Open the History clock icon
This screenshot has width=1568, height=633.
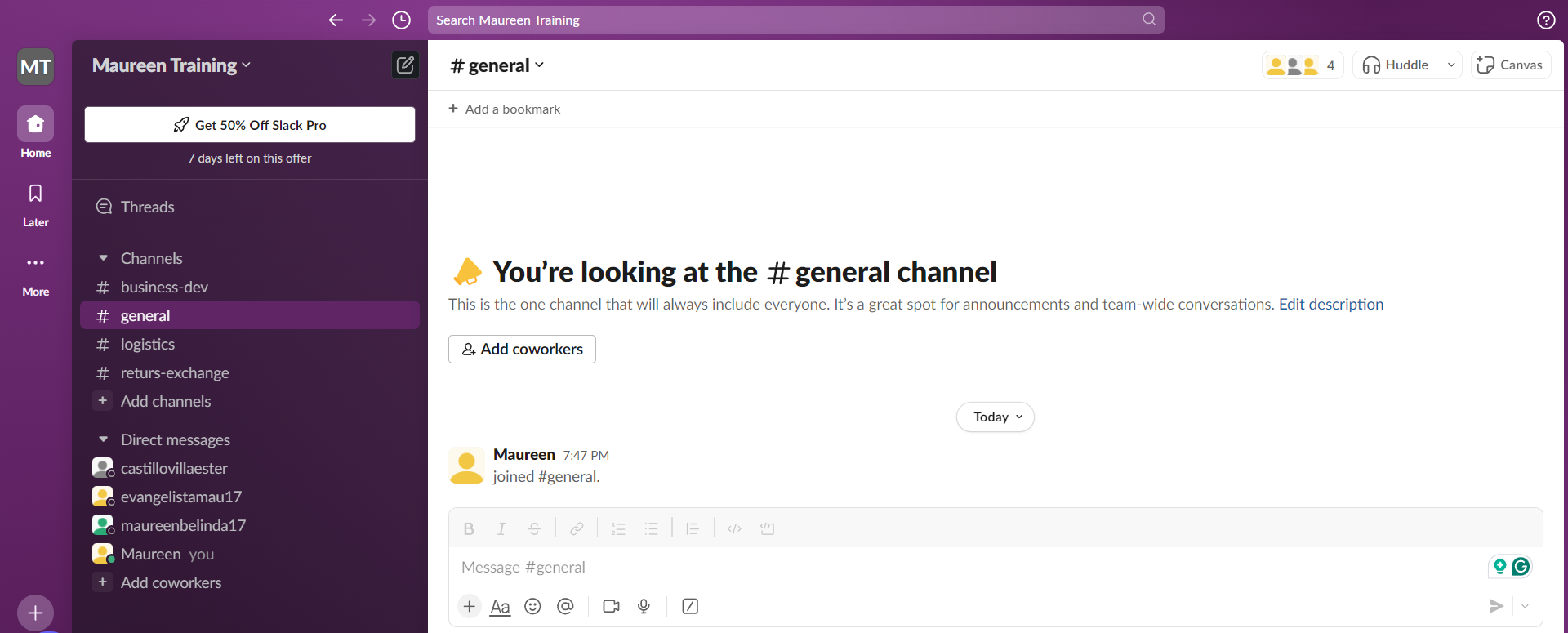[x=401, y=20]
